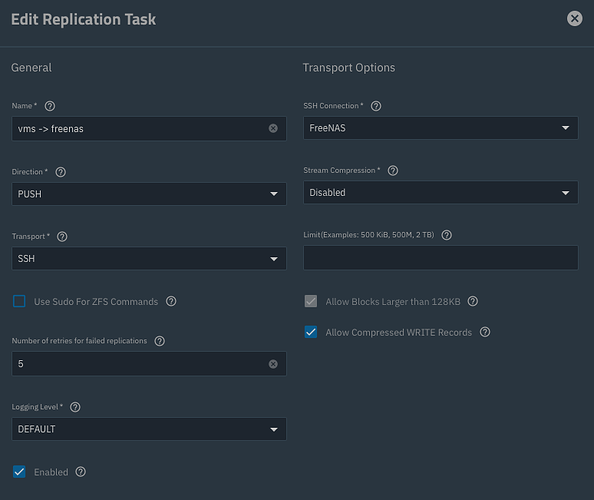View Stream Compression help tooltip
The image size is (594, 500).
pyautogui.click(x=393, y=170)
